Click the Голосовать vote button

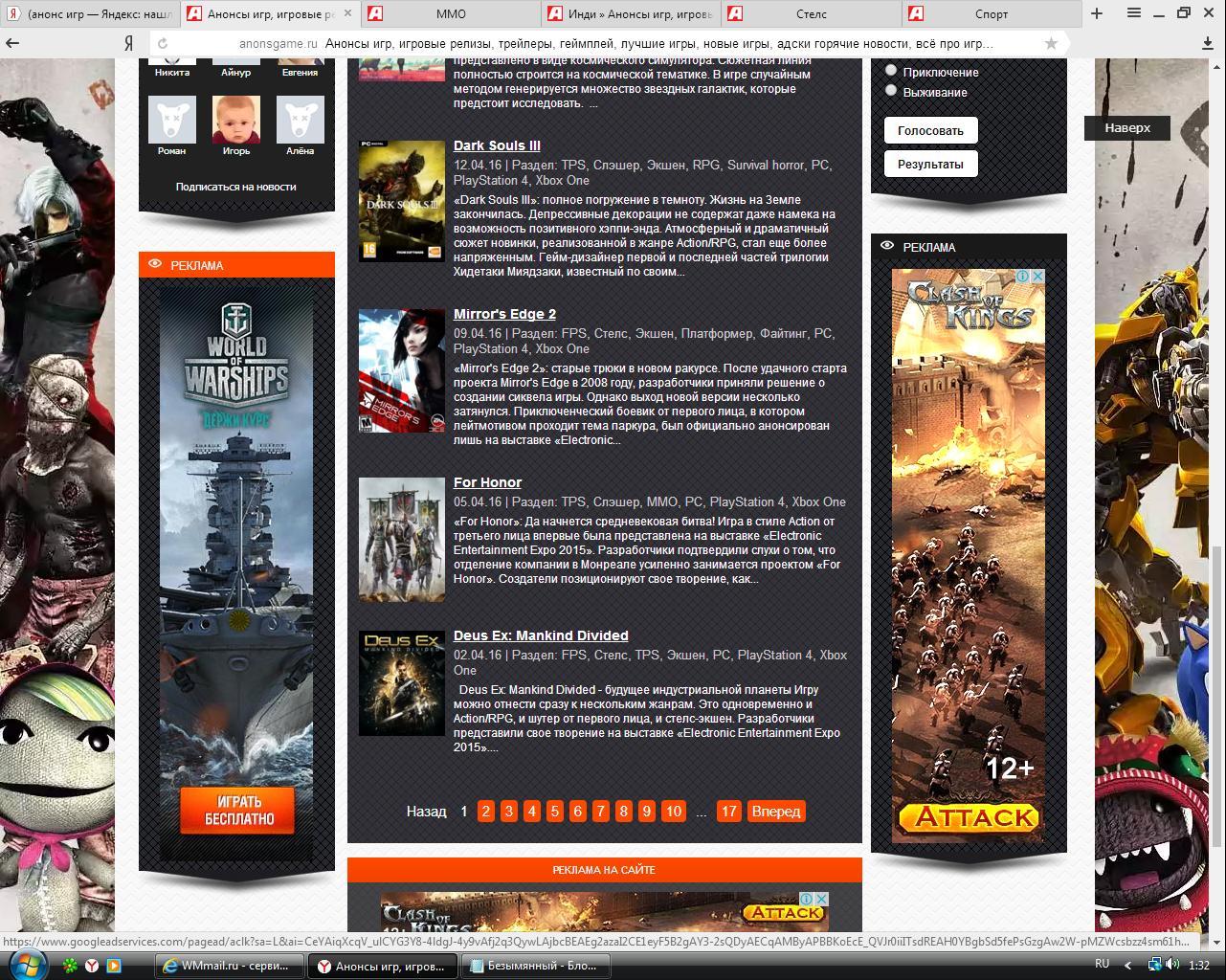(930, 130)
